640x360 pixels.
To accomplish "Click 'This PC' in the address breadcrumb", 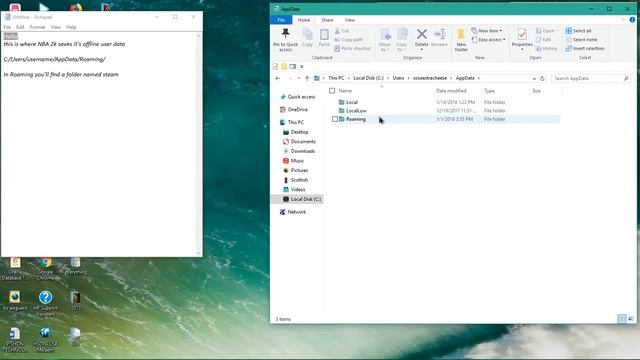I will [336, 78].
